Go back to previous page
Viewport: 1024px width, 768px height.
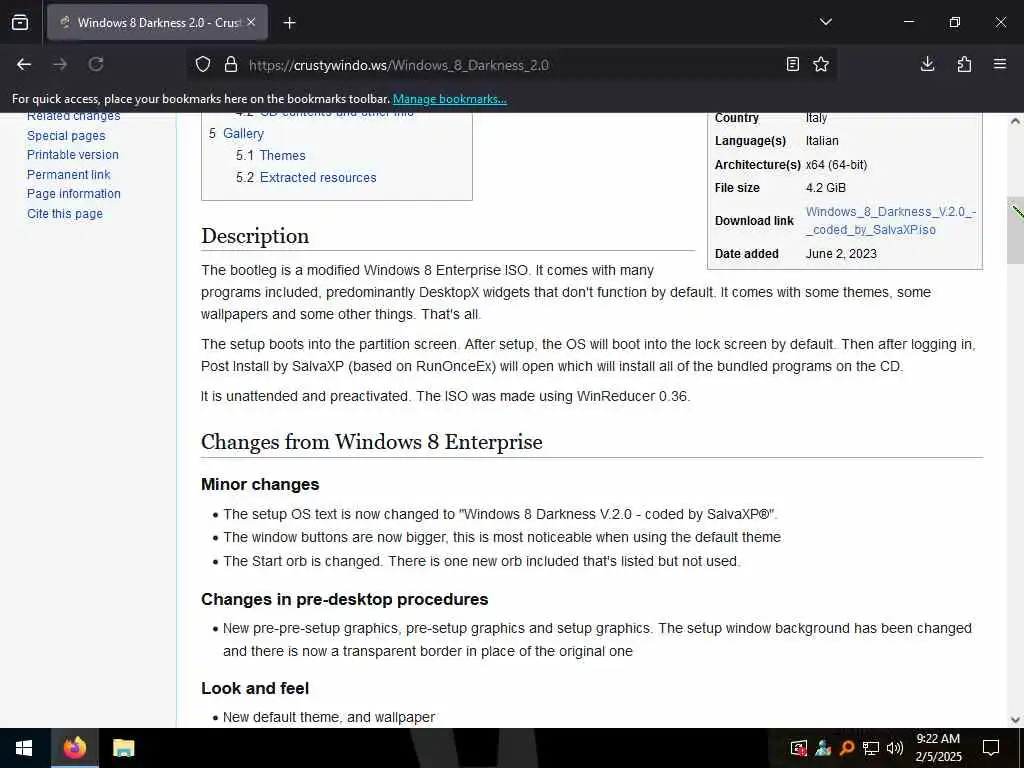24,64
